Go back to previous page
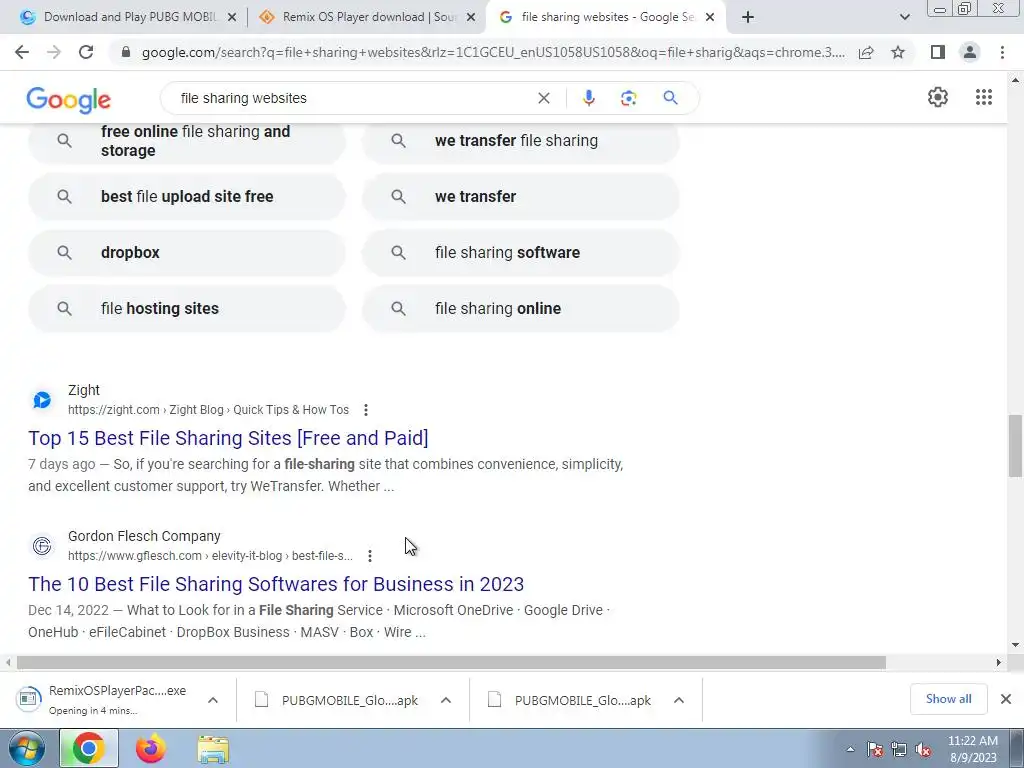This screenshot has height=768, width=1024. (22, 52)
